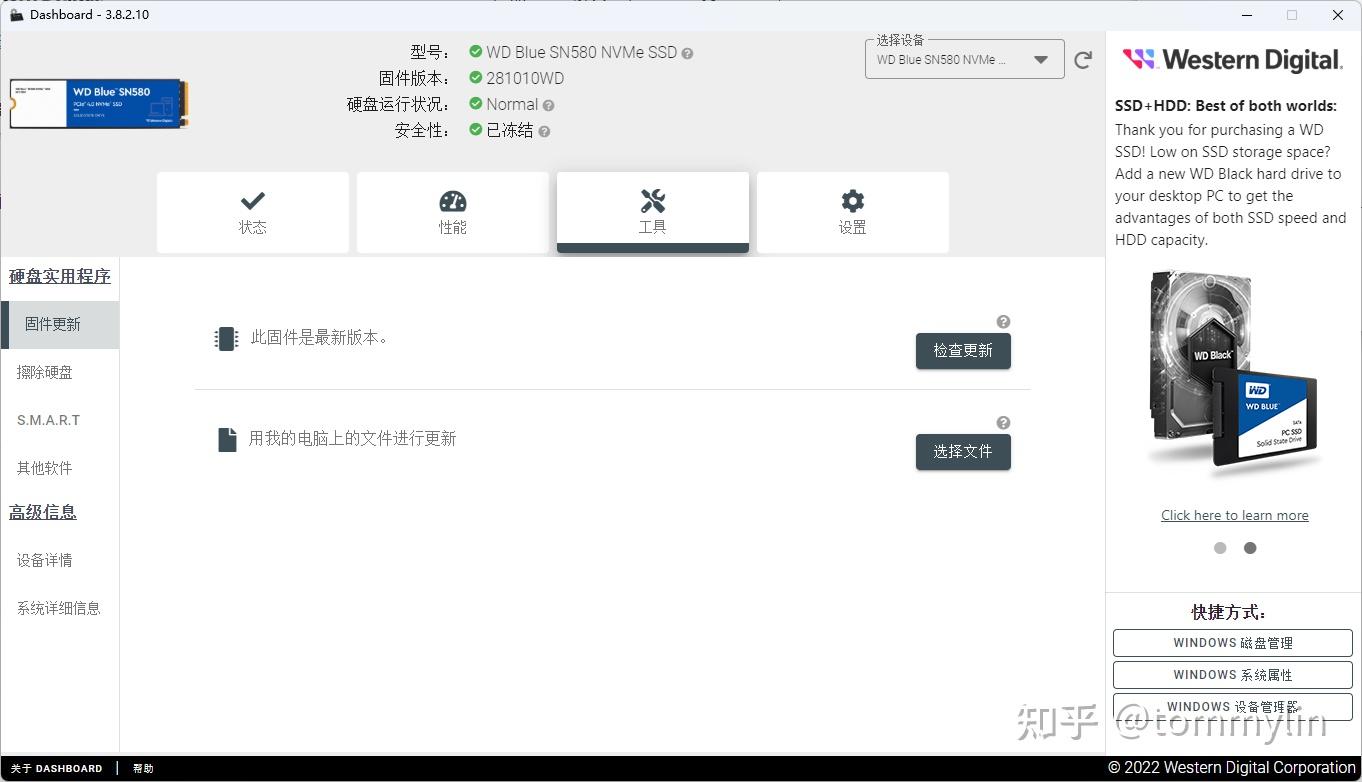The height and width of the screenshot is (782, 1362).
Task: Open the help icon next to model name
Action: [687, 53]
